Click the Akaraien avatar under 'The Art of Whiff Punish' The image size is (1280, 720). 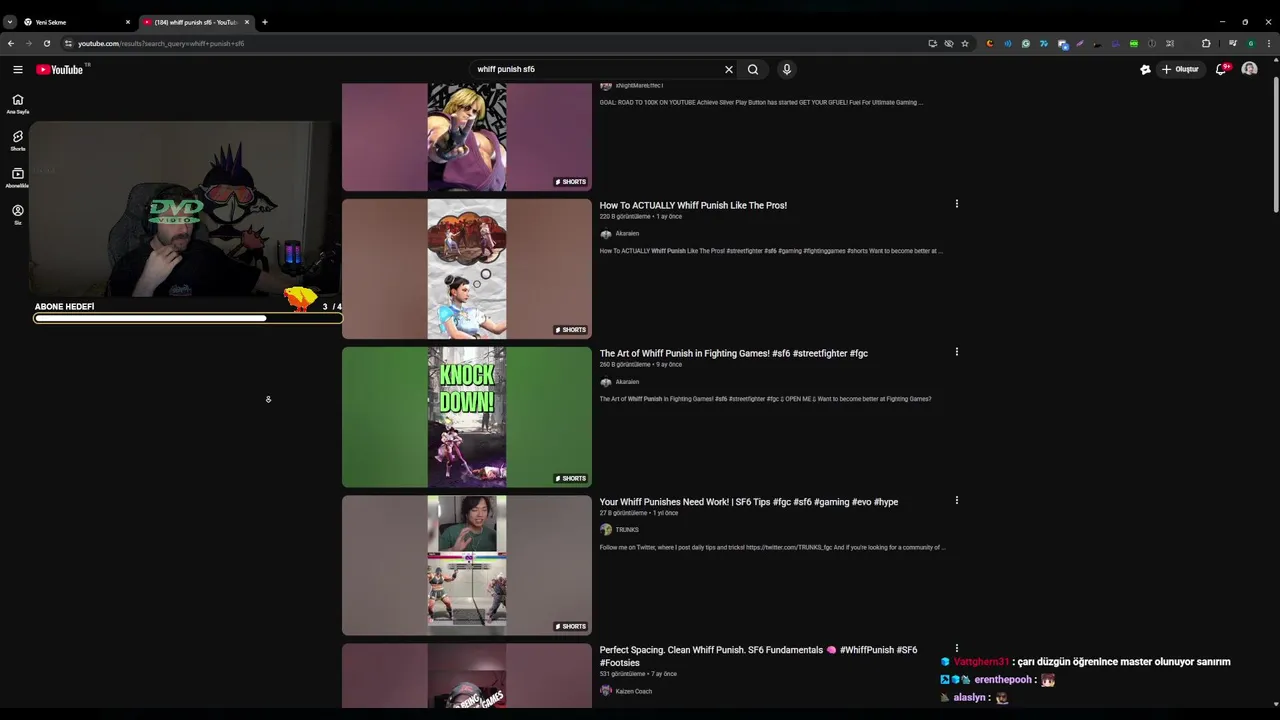coord(605,382)
